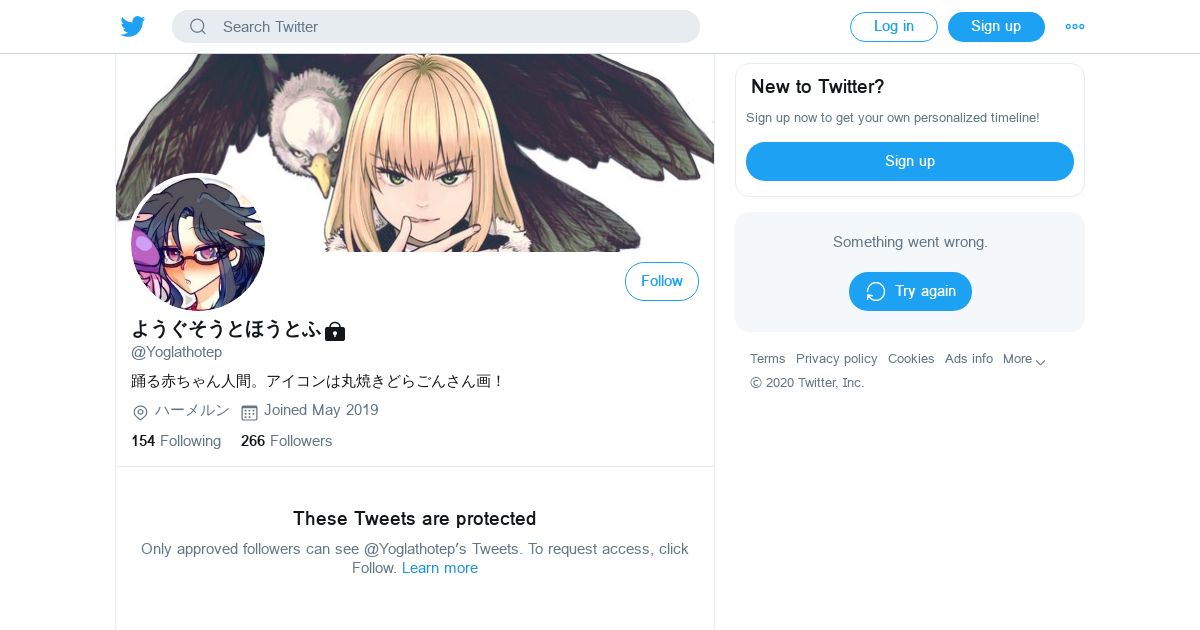Click in the Search Twitter field
This screenshot has width=1200, height=630.
[x=436, y=27]
